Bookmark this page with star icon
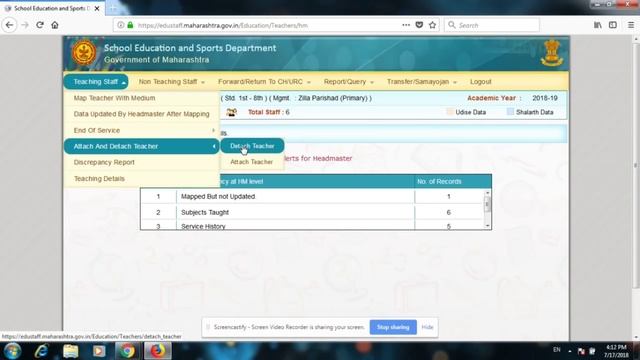The image size is (640, 360). (432, 25)
